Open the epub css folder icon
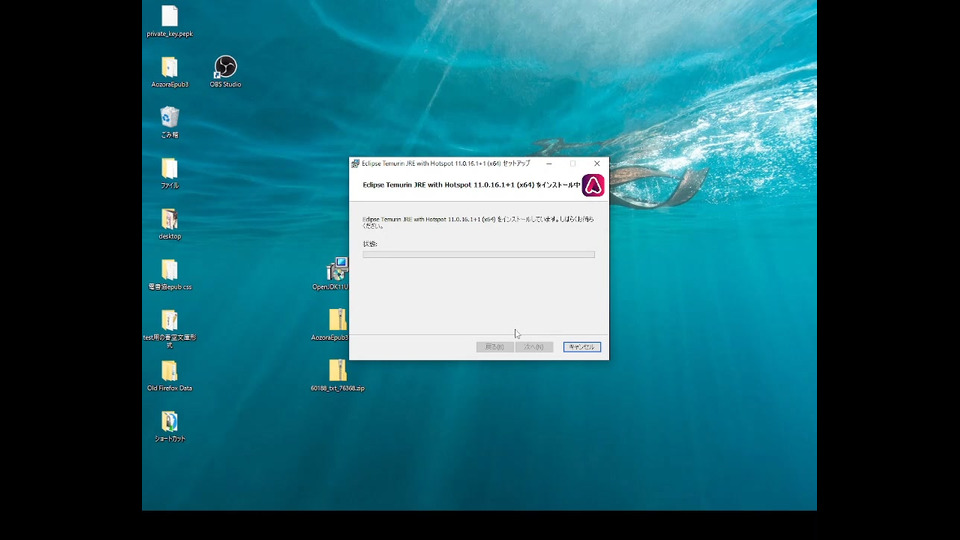This screenshot has width=960, height=540. pos(170,270)
